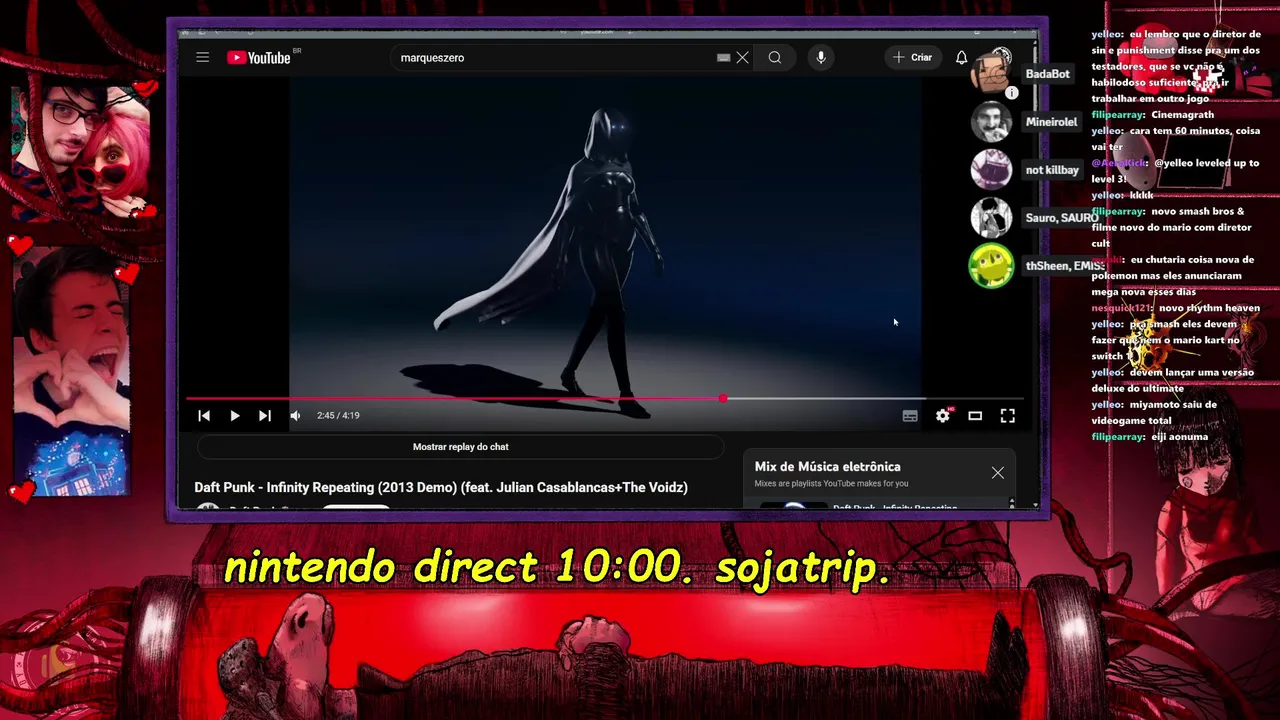Click filipearray's Cinemagrath chat message

pos(1152,115)
